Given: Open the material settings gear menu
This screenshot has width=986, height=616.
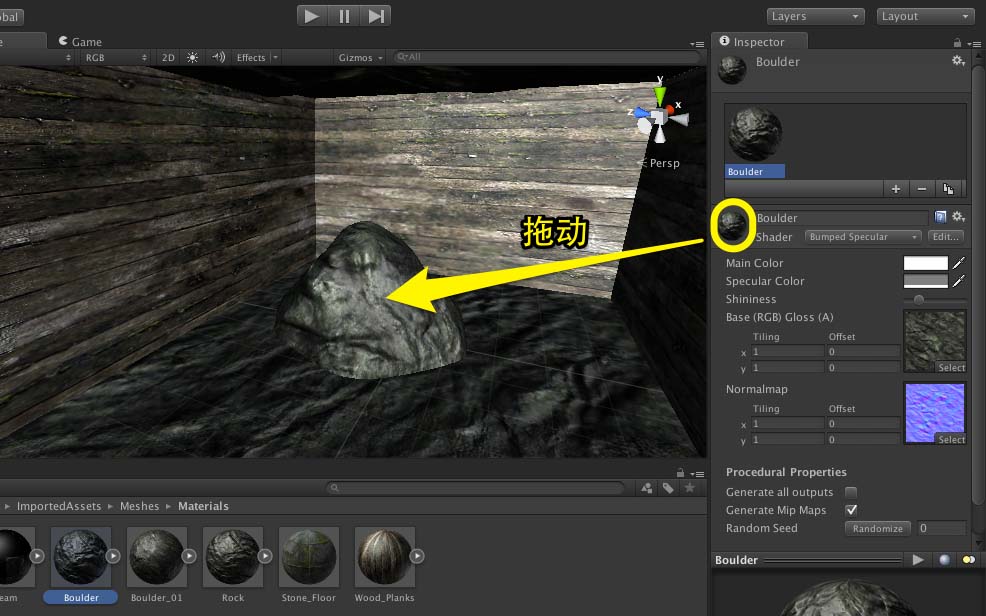Looking at the screenshot, I should tap(958, 217).
